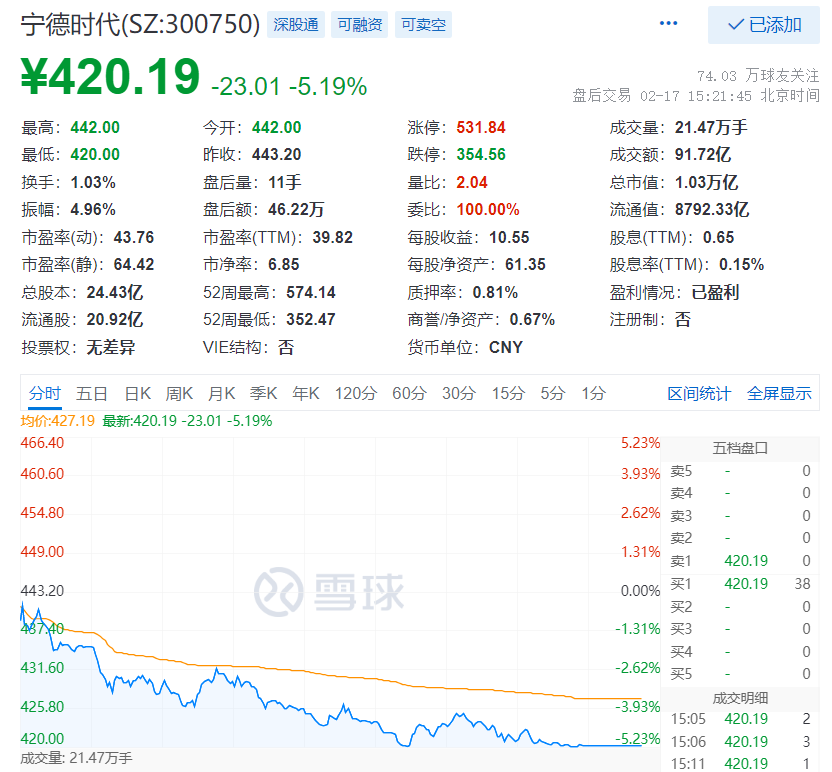Click the 466.40 price axis label

[42, 443]
